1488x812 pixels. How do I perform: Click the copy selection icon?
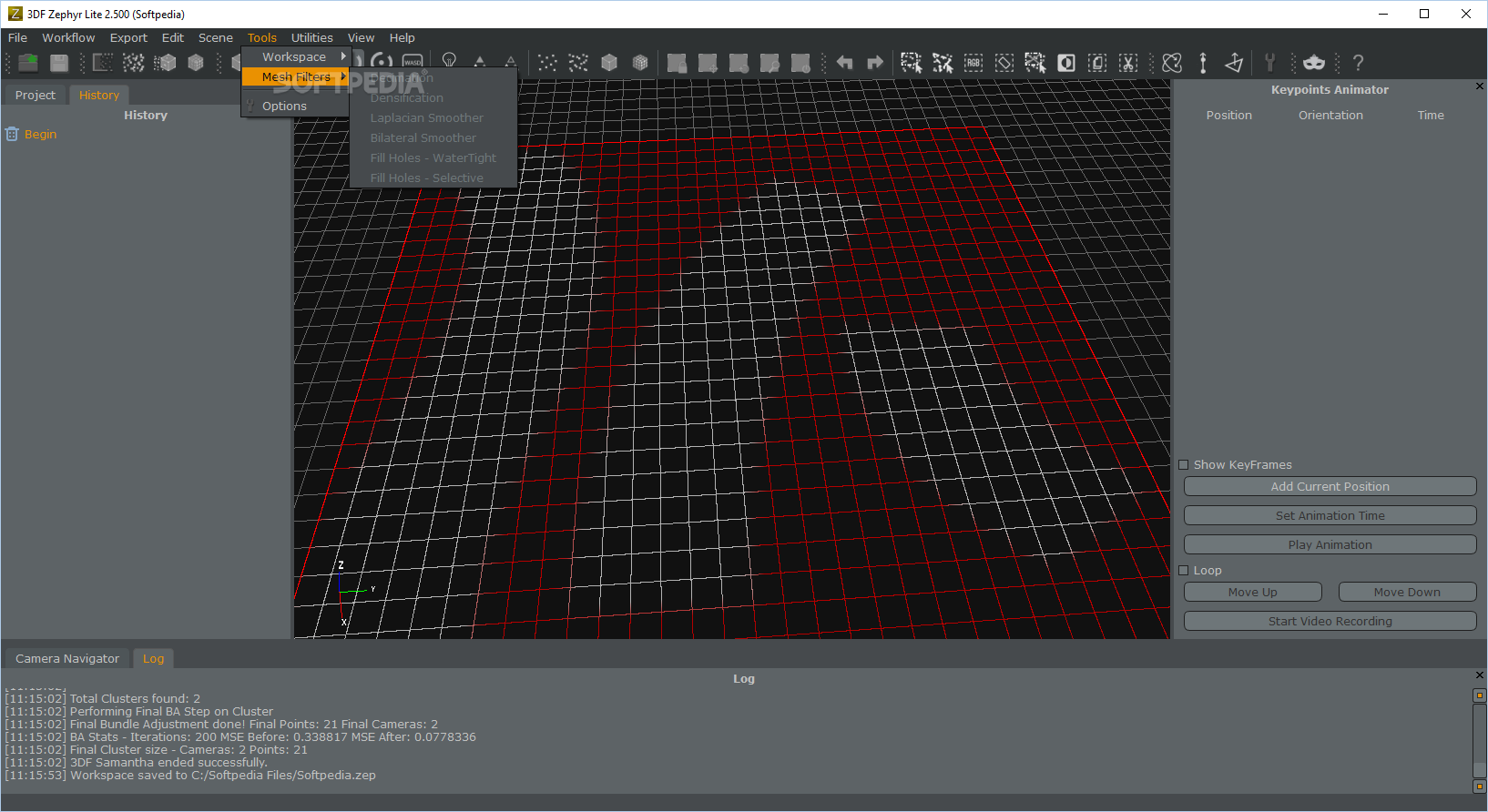pos(1097,63)
